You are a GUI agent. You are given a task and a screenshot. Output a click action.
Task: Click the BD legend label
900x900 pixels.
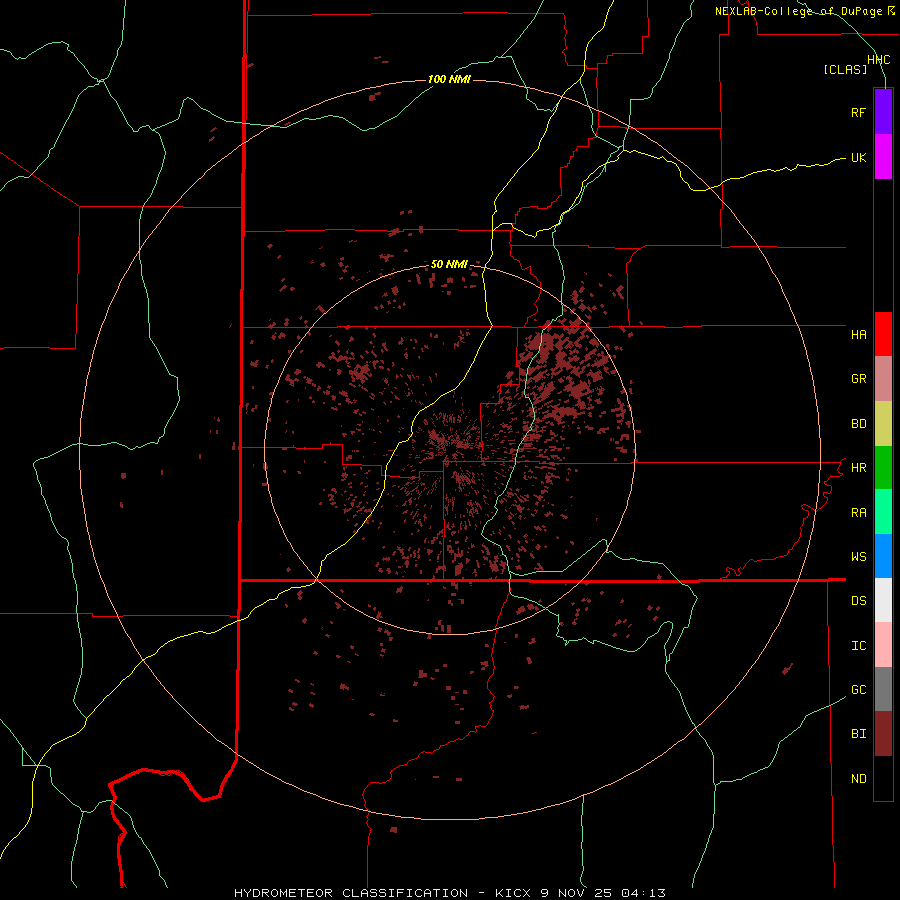pyautogui.click(x=858, y=424)
